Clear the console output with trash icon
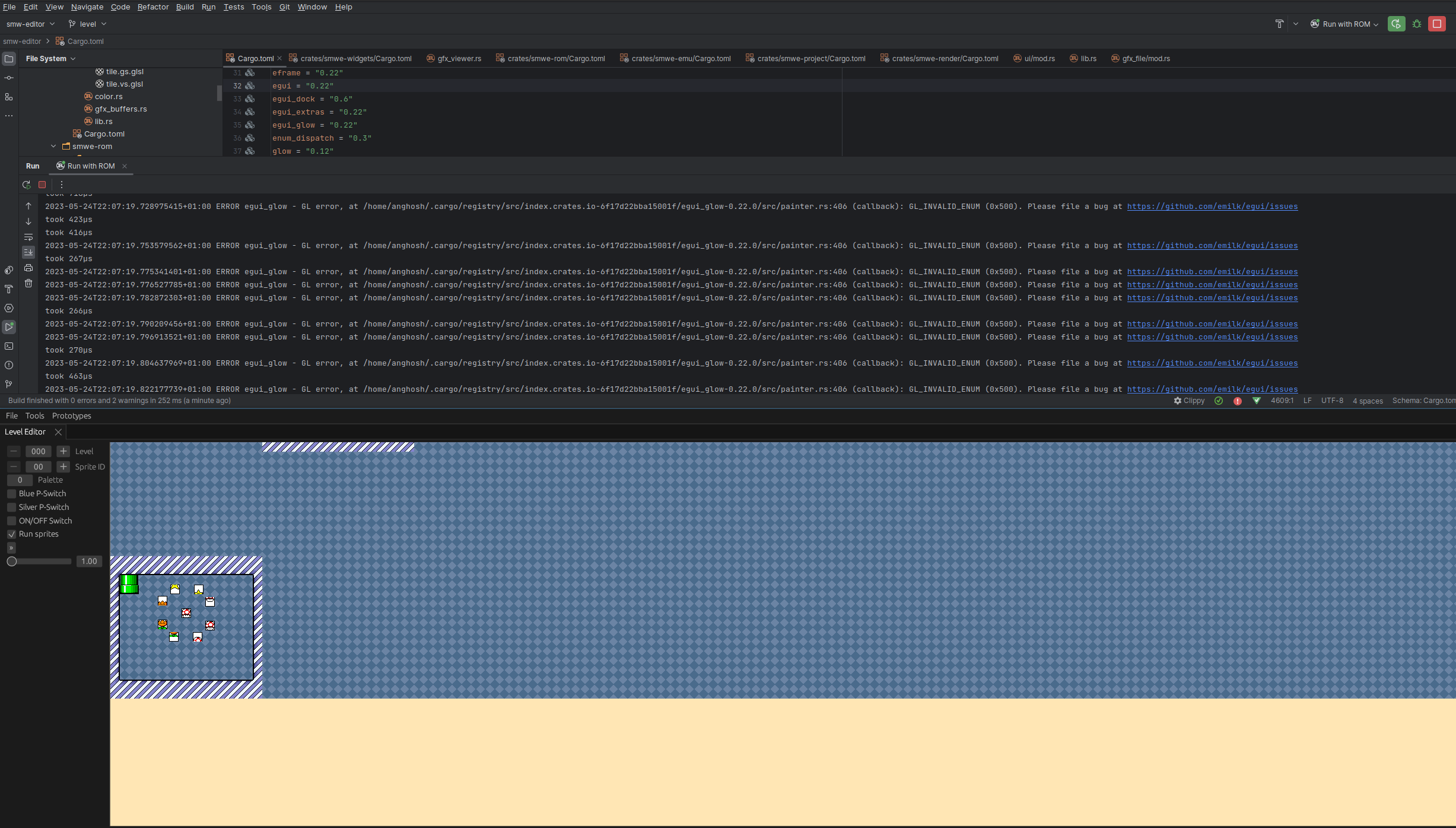This screenshot has width=1456, height=828. click(28, 283)
